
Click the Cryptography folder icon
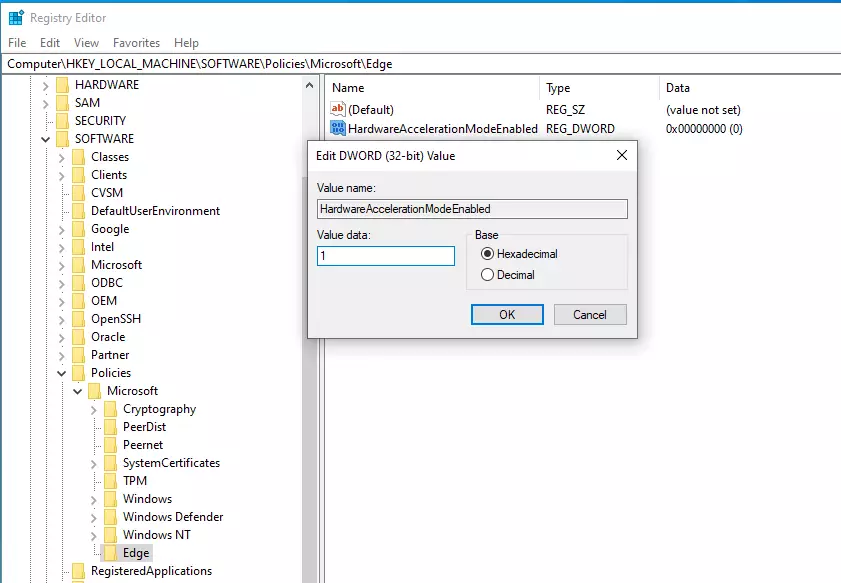tap(110, 409)
